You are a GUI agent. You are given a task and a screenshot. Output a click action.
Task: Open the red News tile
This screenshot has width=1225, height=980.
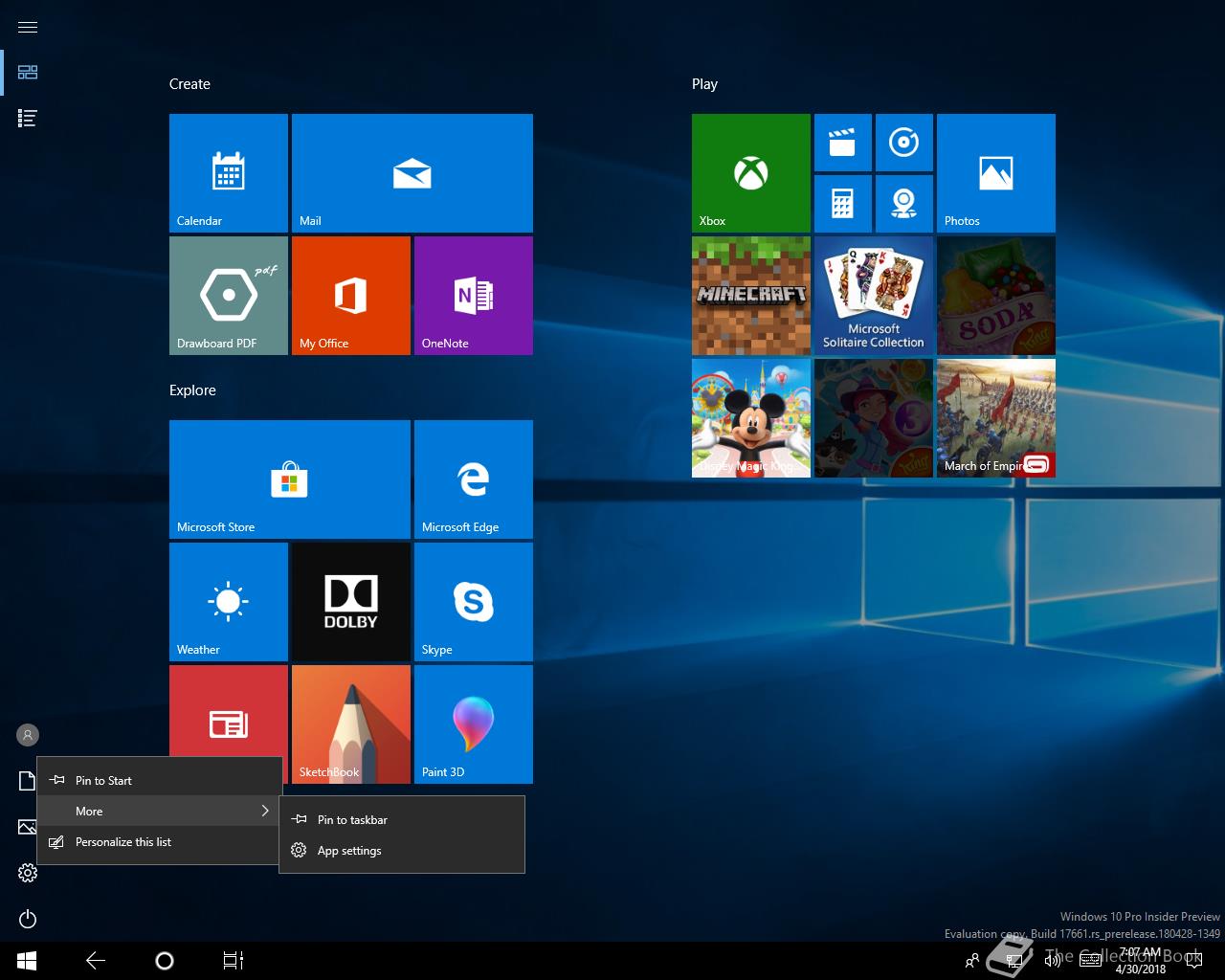pos(229,711)
